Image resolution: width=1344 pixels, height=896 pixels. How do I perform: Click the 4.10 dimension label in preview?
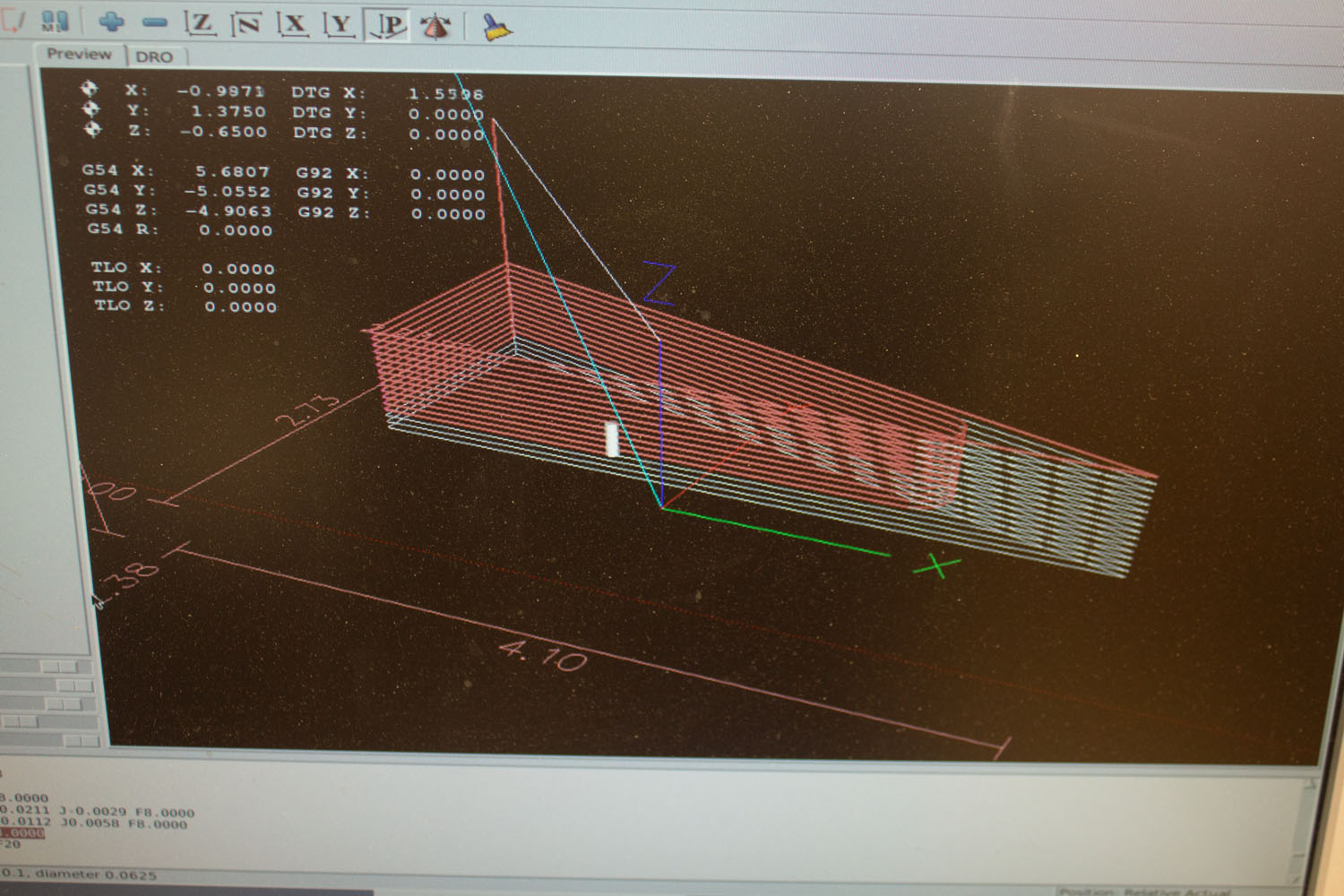click(x=543, y=656)
